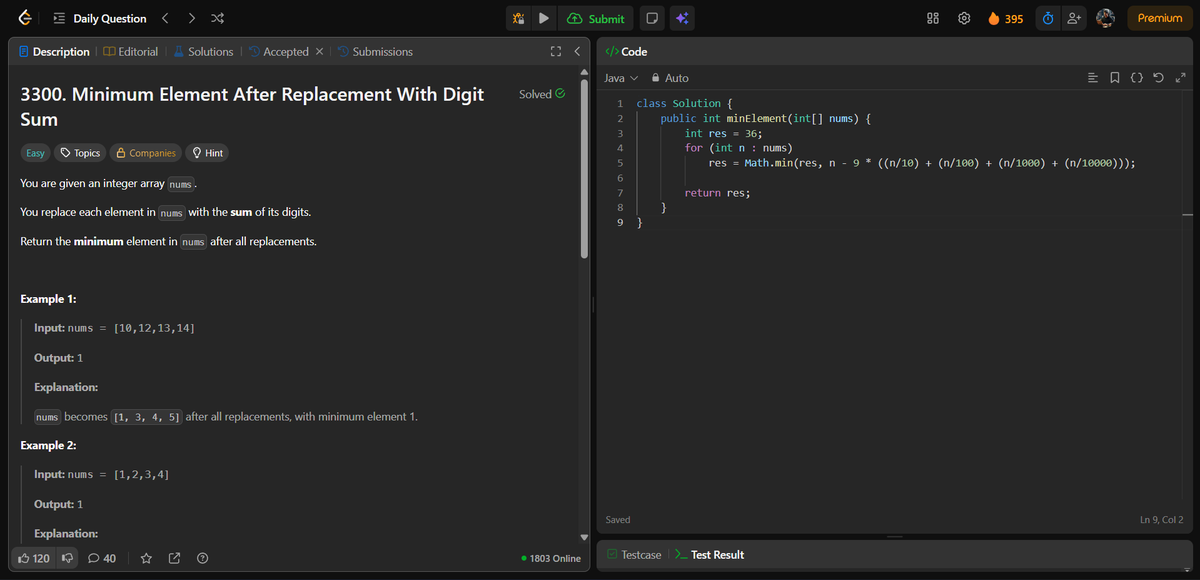Click the 1803 Online indicator

[551, 558]
